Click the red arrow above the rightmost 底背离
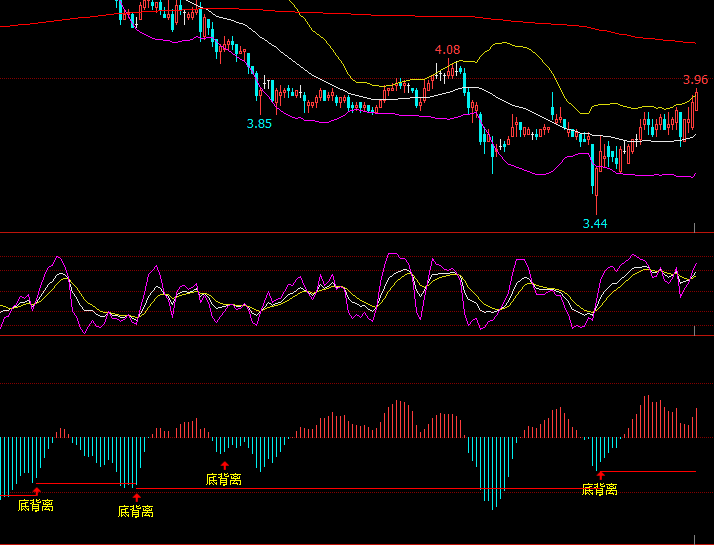This screenshot has height=545, width=714. click(600, 475)
